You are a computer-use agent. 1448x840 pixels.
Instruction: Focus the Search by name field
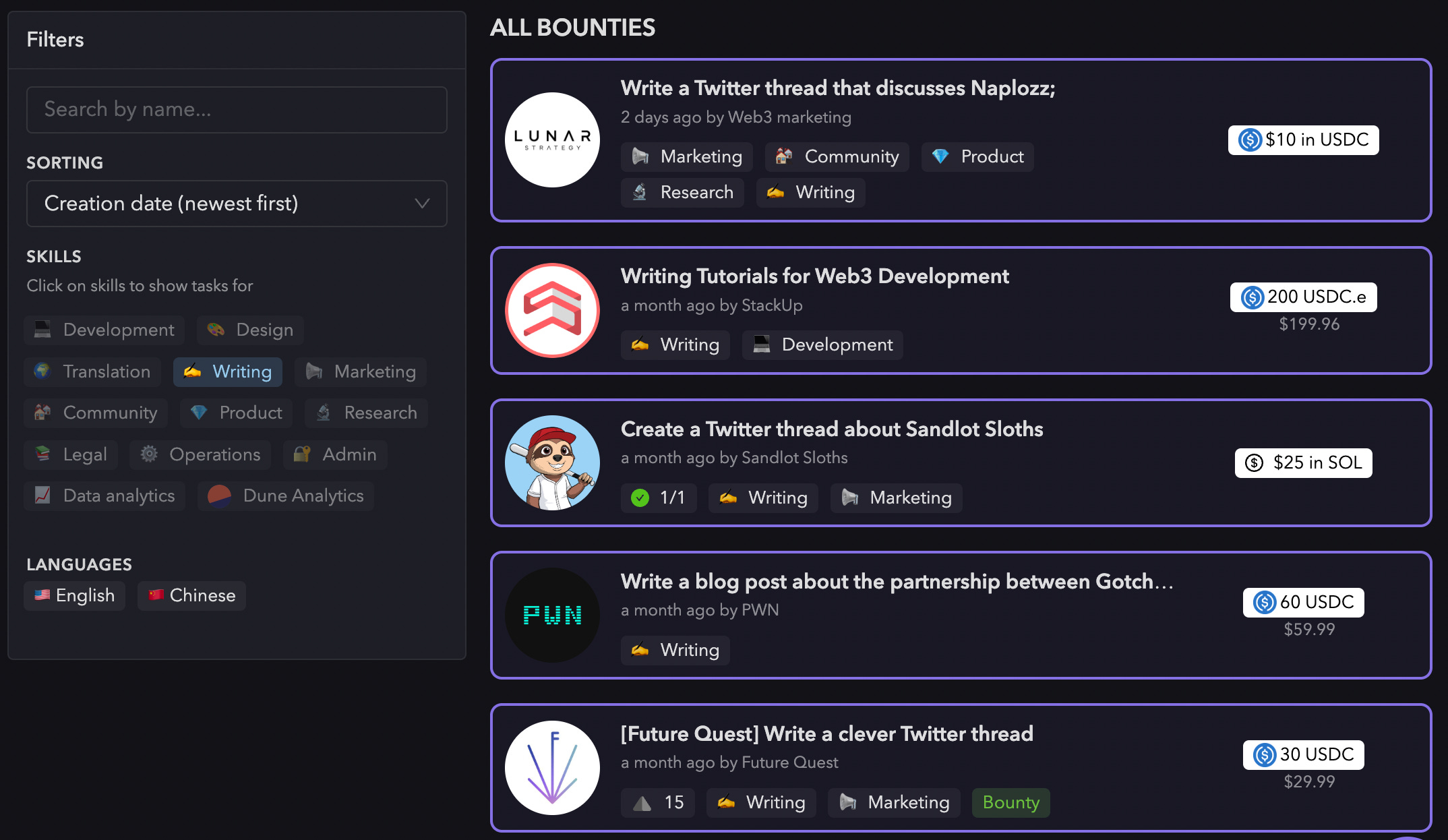[x=236, y=109]
